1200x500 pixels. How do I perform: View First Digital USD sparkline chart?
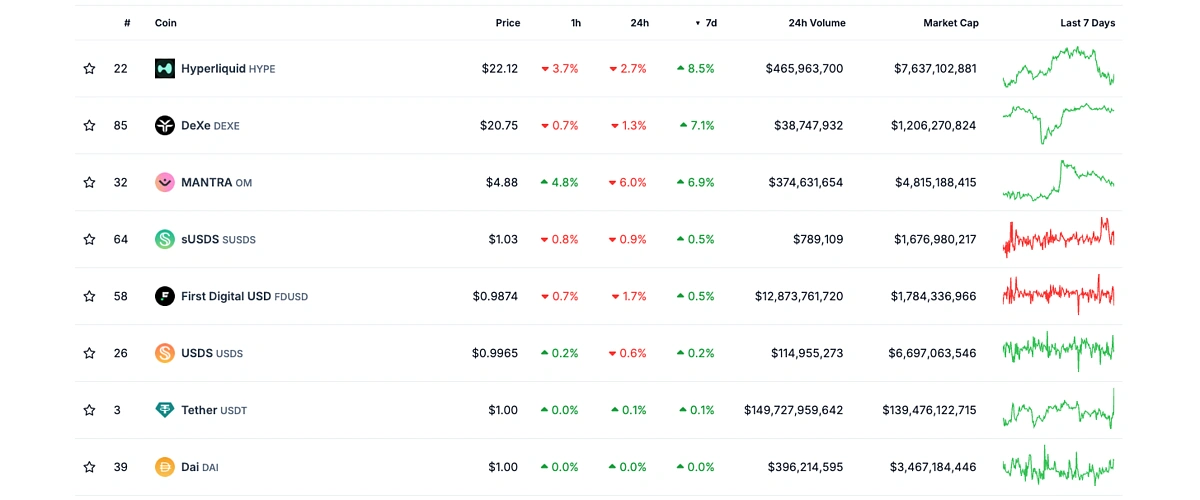click(1058, 294)
